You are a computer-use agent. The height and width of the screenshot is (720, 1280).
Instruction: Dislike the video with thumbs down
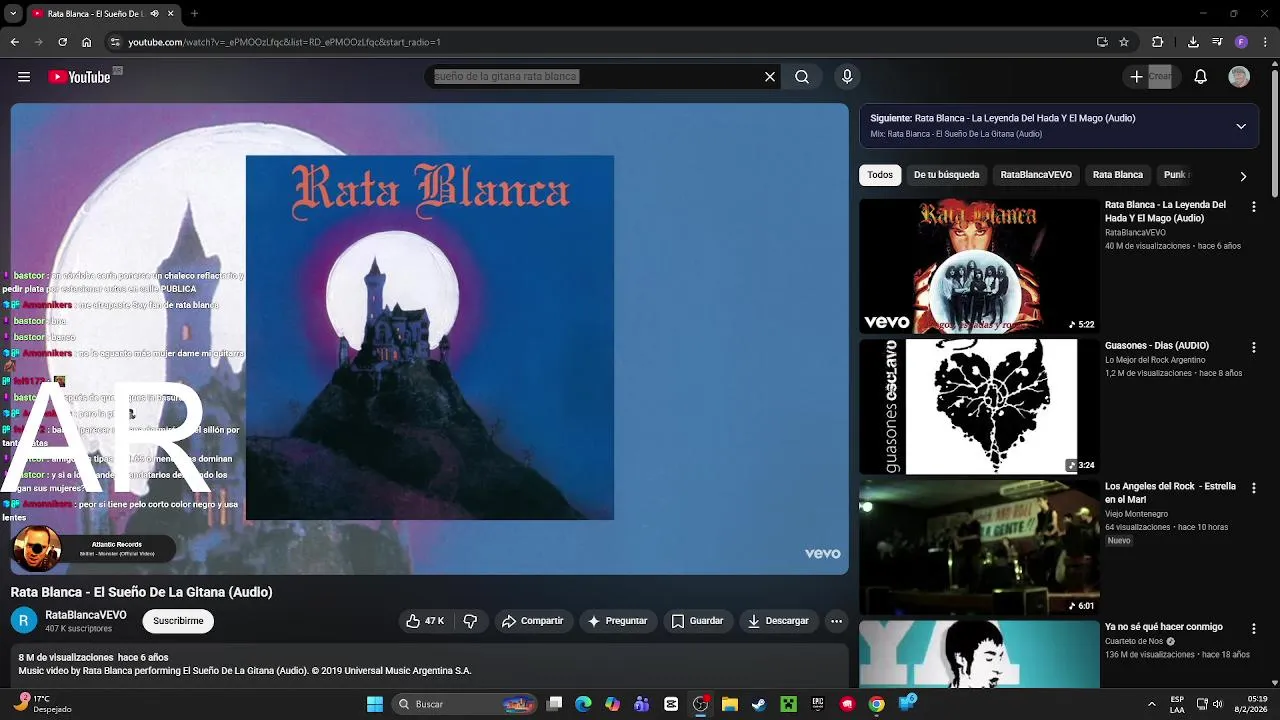(470, 621)
